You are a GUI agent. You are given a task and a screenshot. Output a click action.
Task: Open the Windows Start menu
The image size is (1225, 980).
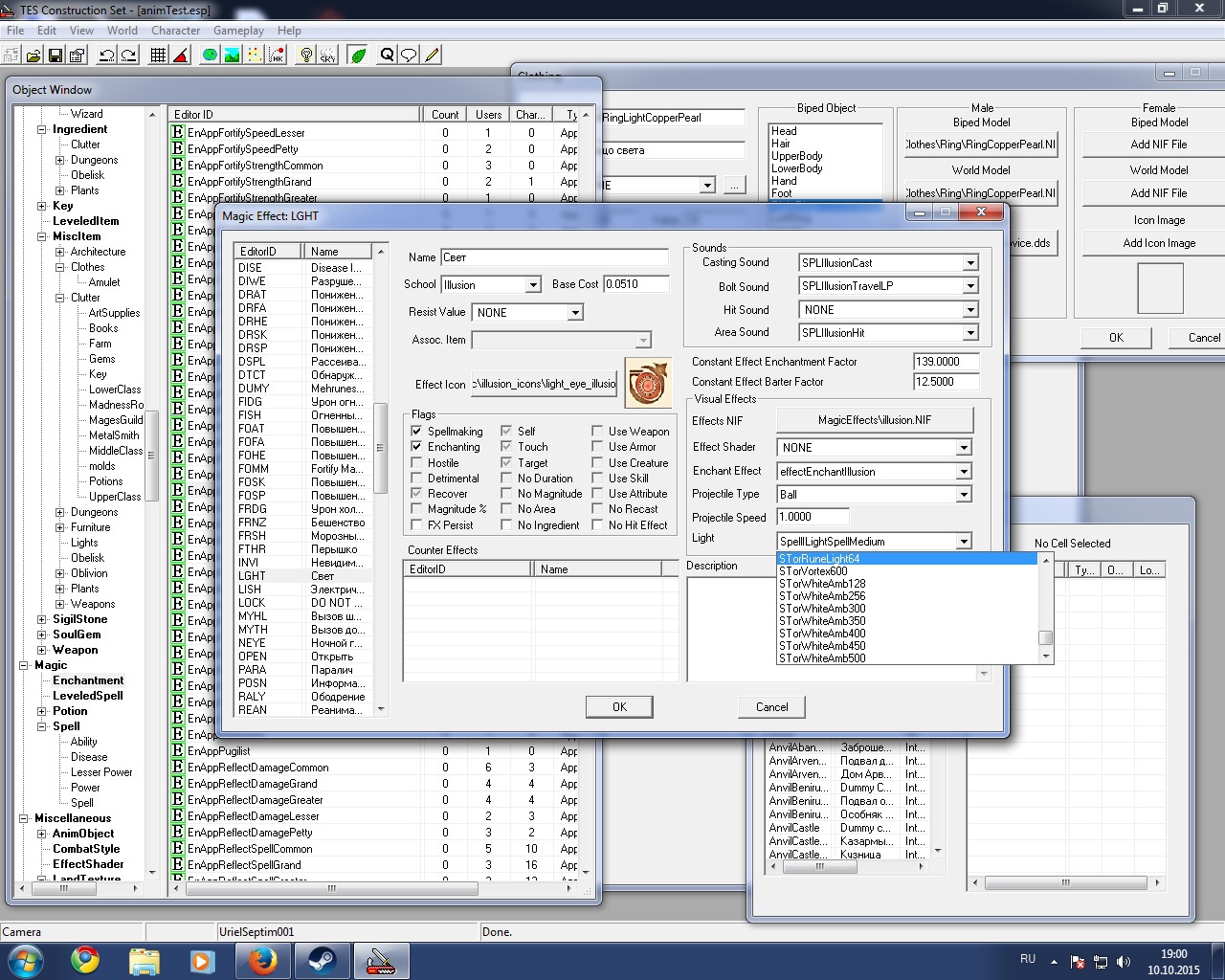click(26, 960)
